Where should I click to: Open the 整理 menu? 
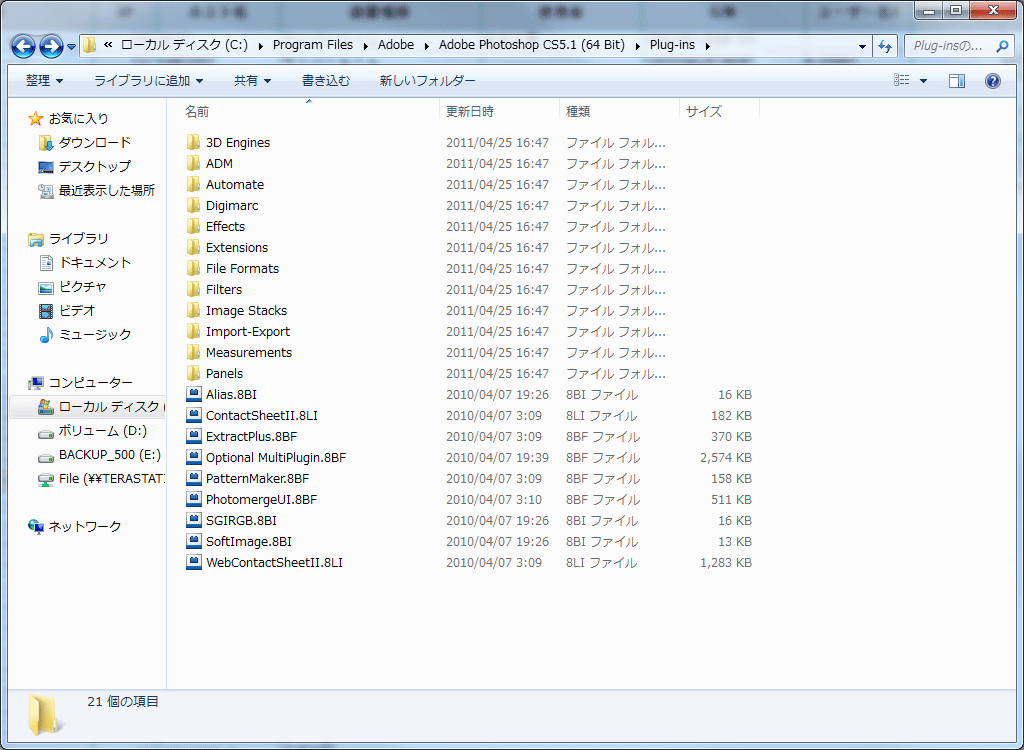click(44, 80)
